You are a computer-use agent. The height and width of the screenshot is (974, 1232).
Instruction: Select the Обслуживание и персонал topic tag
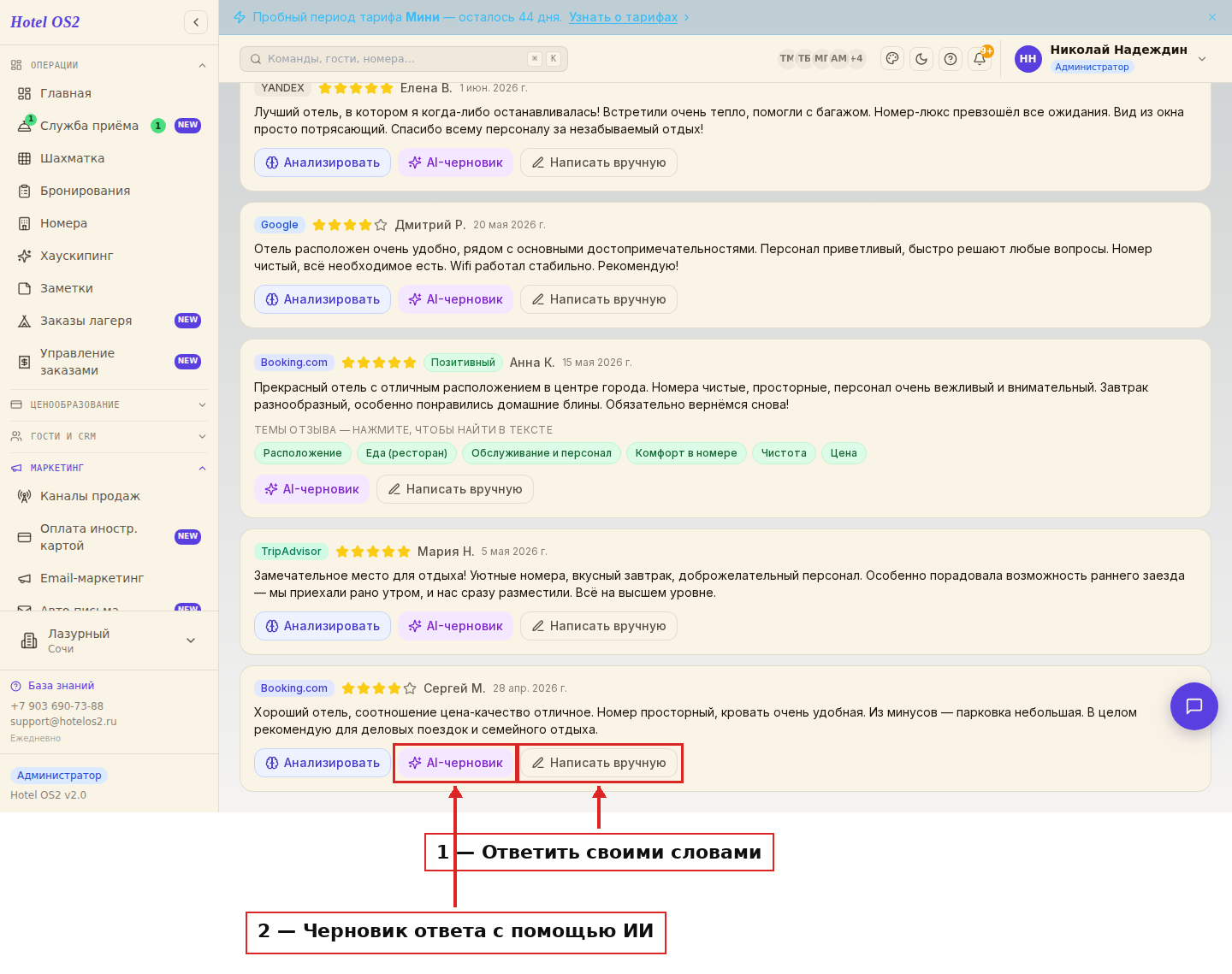542,453
